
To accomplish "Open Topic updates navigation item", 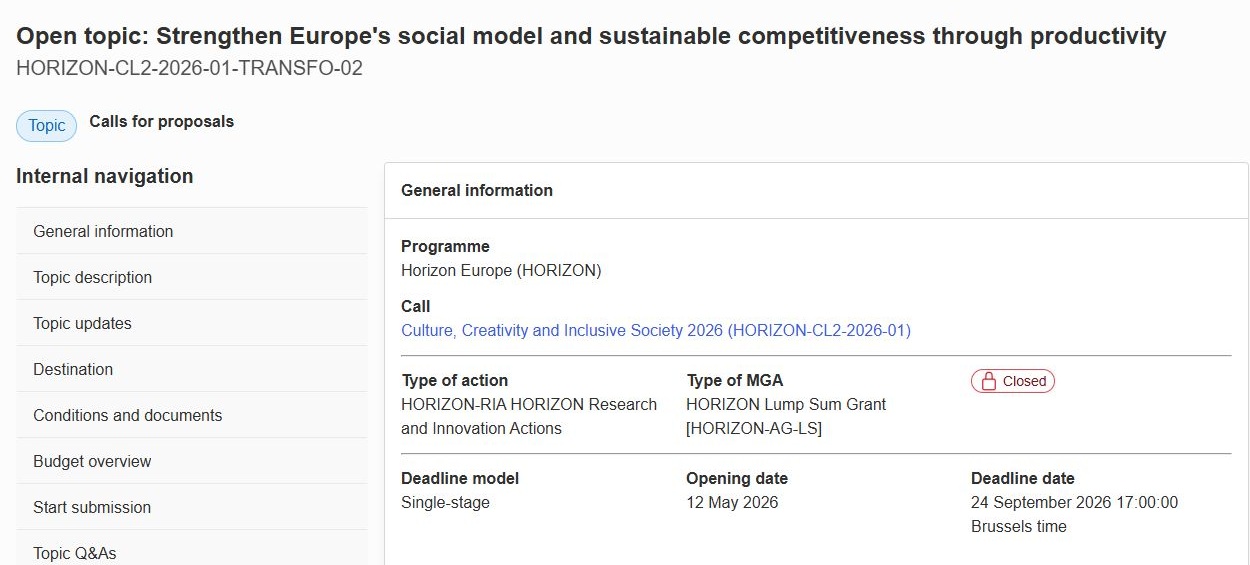I will (x=192, y=323).
